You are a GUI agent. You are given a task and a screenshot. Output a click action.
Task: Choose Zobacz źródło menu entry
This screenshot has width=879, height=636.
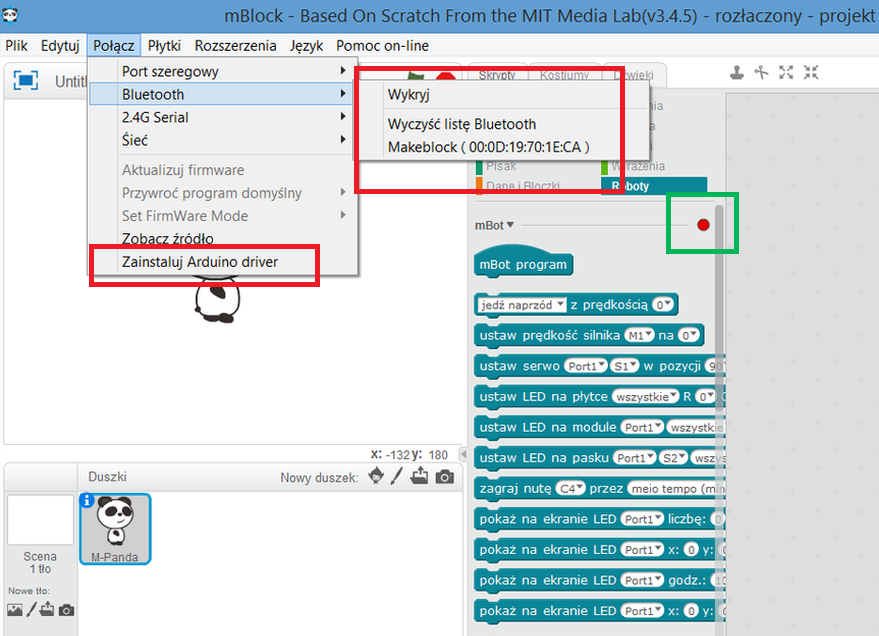pos(222,239)
